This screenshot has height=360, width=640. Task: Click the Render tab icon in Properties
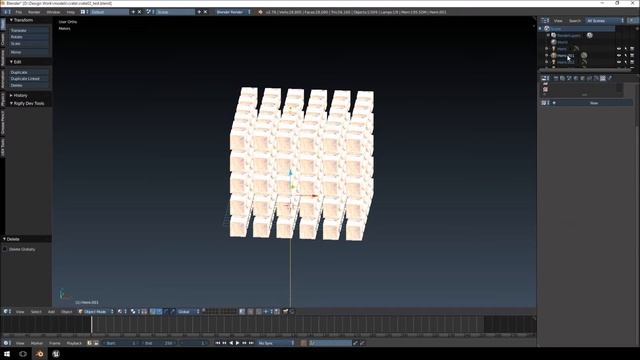point(556,78)
